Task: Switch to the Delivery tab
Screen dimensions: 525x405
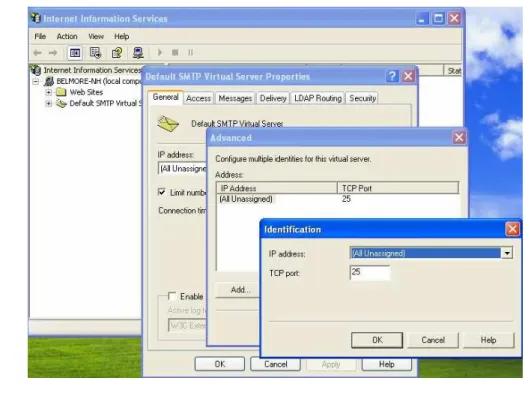Action: coord(273,98)
